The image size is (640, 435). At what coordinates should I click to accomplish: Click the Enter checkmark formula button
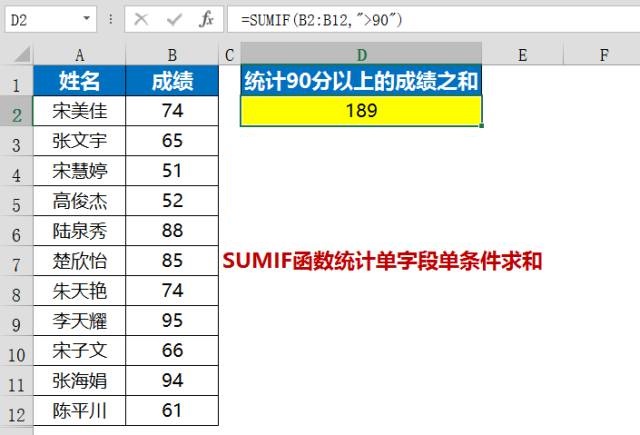pyautogui.click(x=172, y=20)
